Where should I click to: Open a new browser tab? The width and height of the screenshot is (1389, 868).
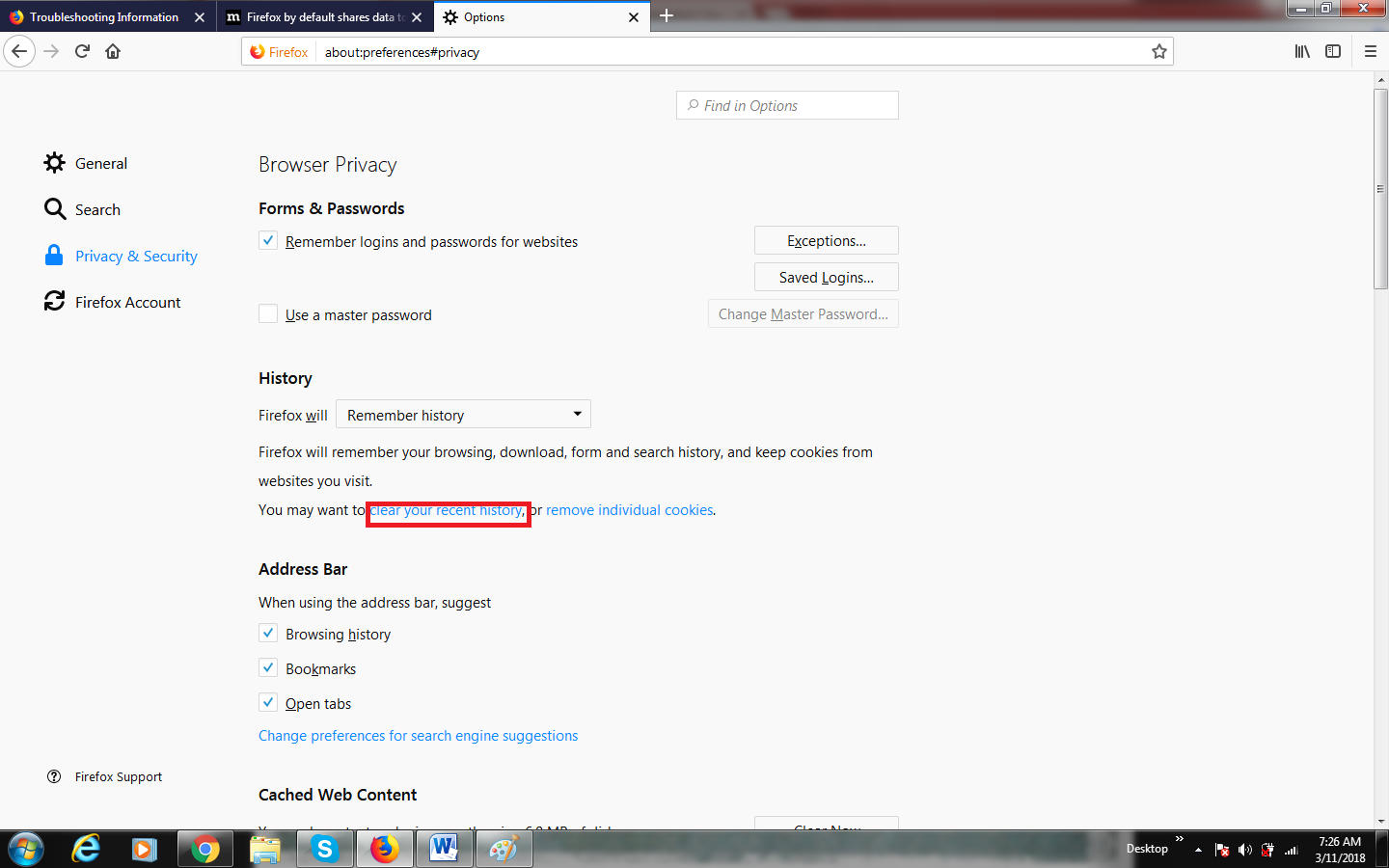point(667,16)
